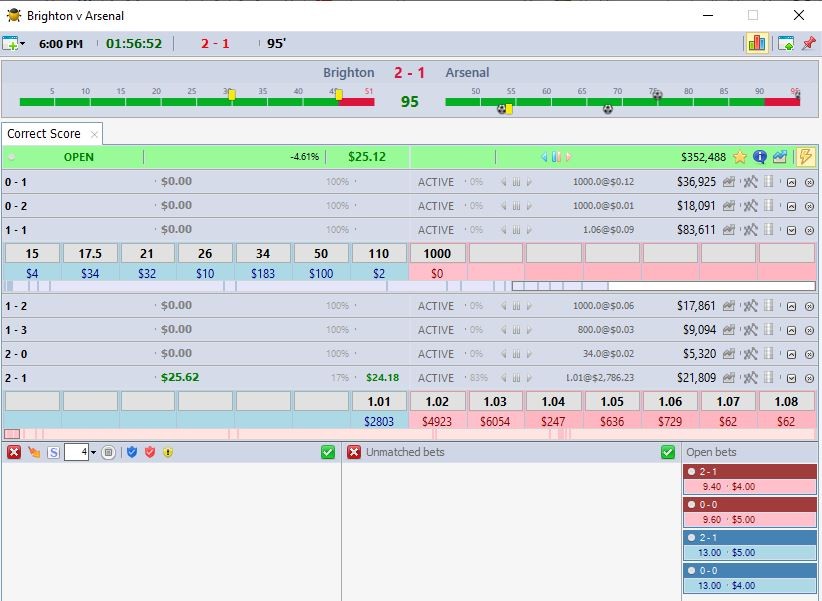
Task: Click the red pin icon
Action: click(809, 43)
